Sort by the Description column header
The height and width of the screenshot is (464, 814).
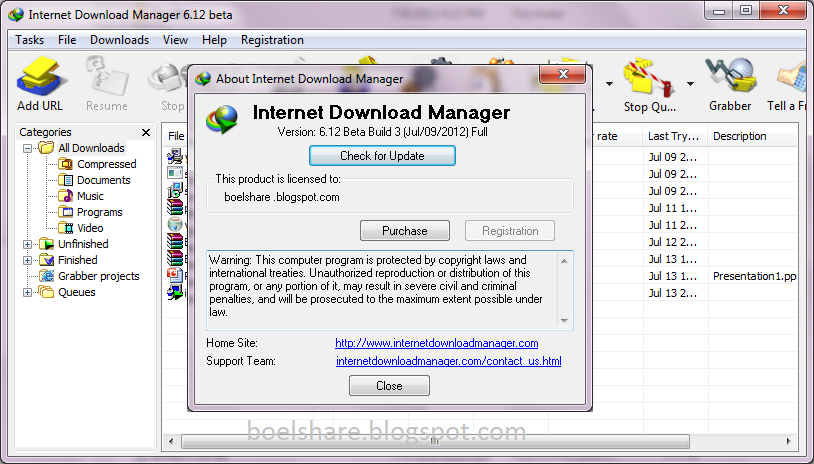[752, 136]
